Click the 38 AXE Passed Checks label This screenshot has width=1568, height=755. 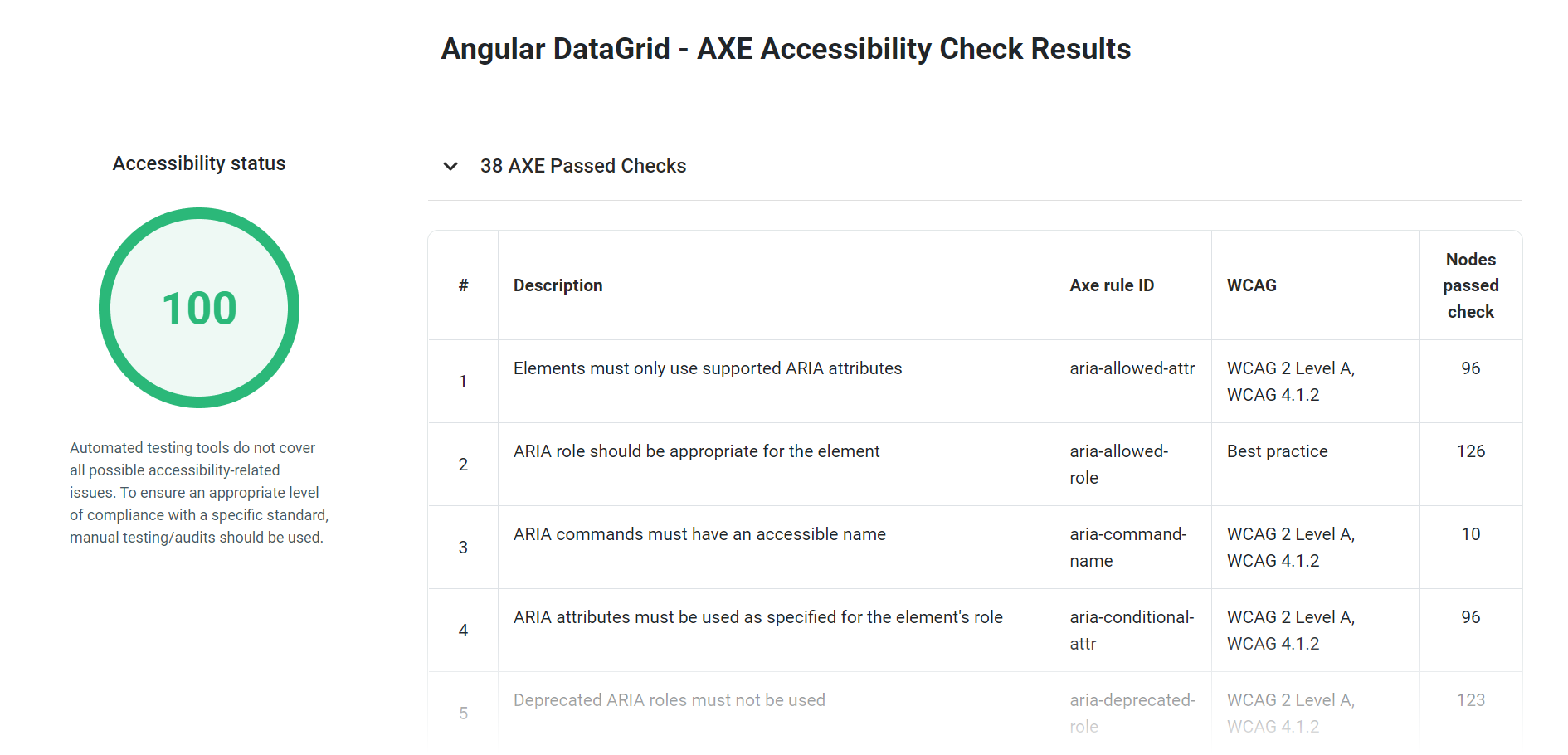pos(582,166)
